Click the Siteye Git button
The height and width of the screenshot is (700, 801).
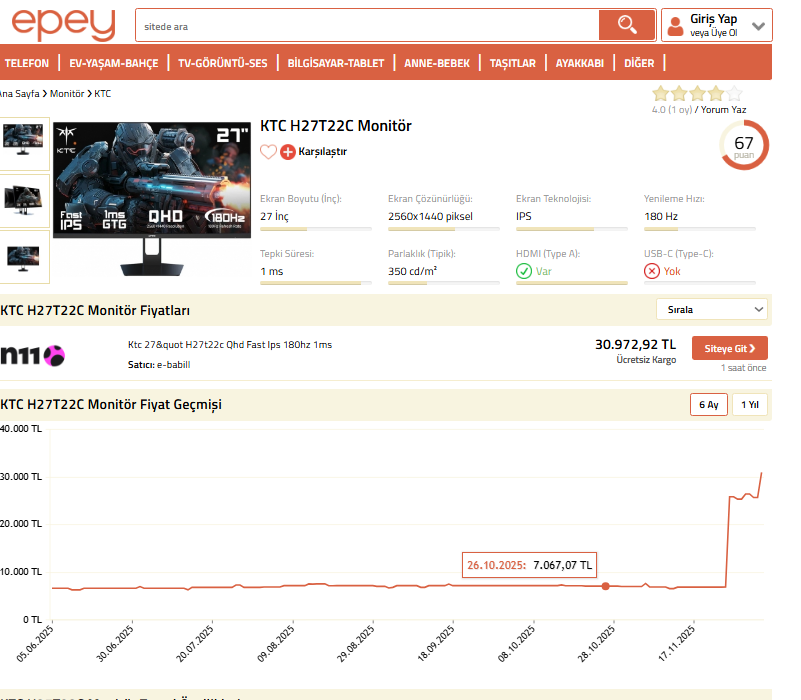point(729,348)
